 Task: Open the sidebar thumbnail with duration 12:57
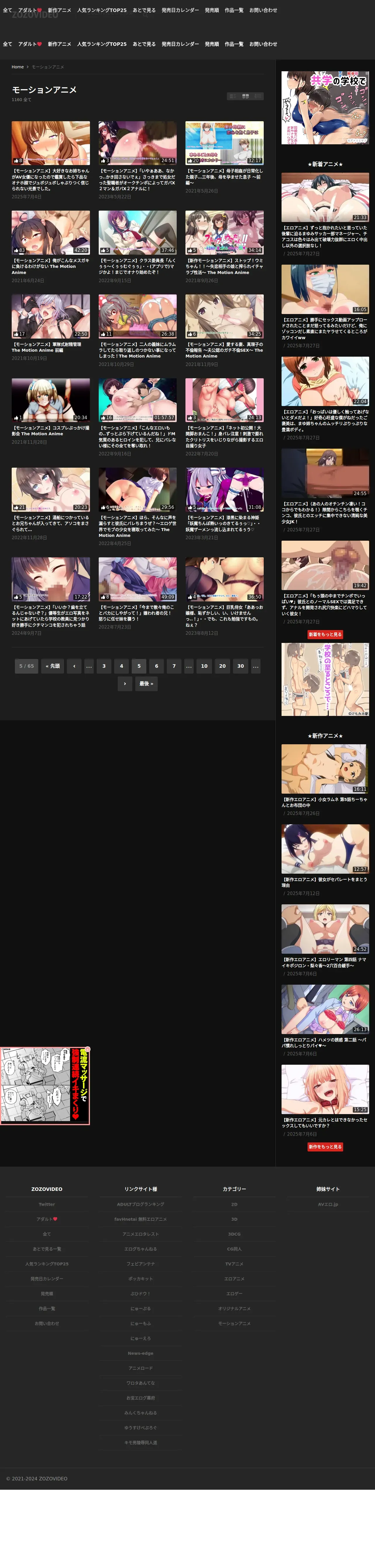coord(325,849)
